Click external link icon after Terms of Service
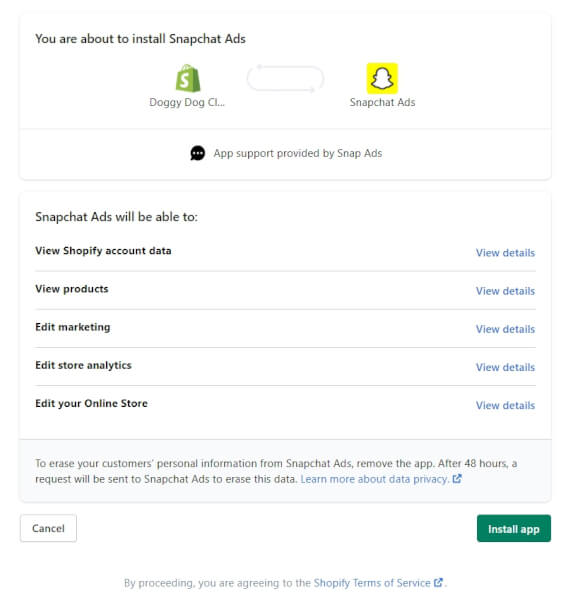Image resolution: width=578 pixels, height=600 pixels. [x=438, y=582]
